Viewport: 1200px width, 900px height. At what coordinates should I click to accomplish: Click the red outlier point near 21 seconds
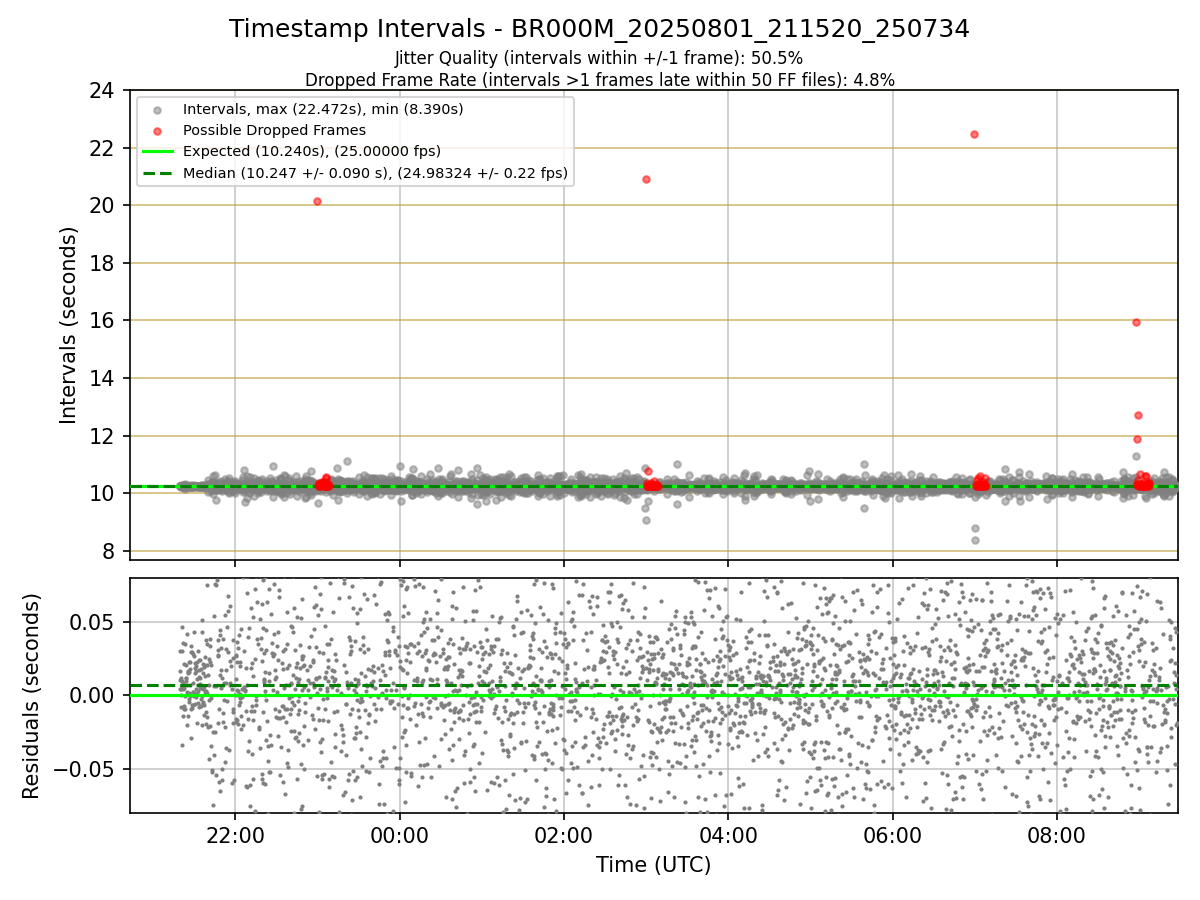(646, 179)
